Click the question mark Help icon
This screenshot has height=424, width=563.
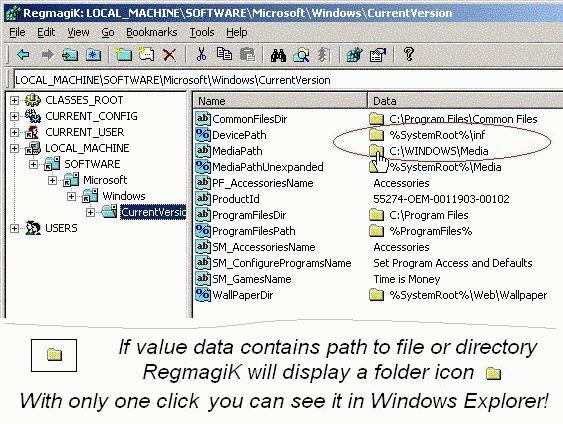point(409,54)
